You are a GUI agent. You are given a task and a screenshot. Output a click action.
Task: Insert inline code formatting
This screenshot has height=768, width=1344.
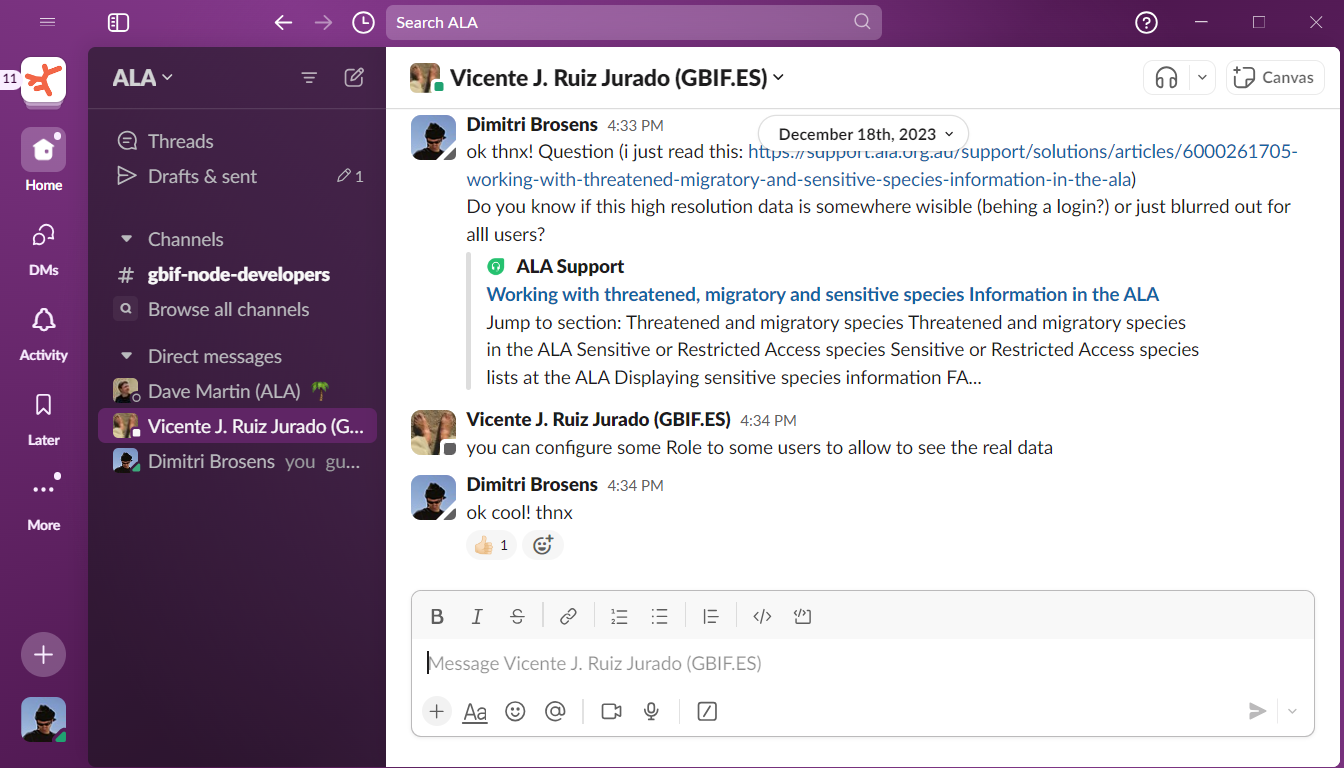pyautogui.click(x=762, y=617)
